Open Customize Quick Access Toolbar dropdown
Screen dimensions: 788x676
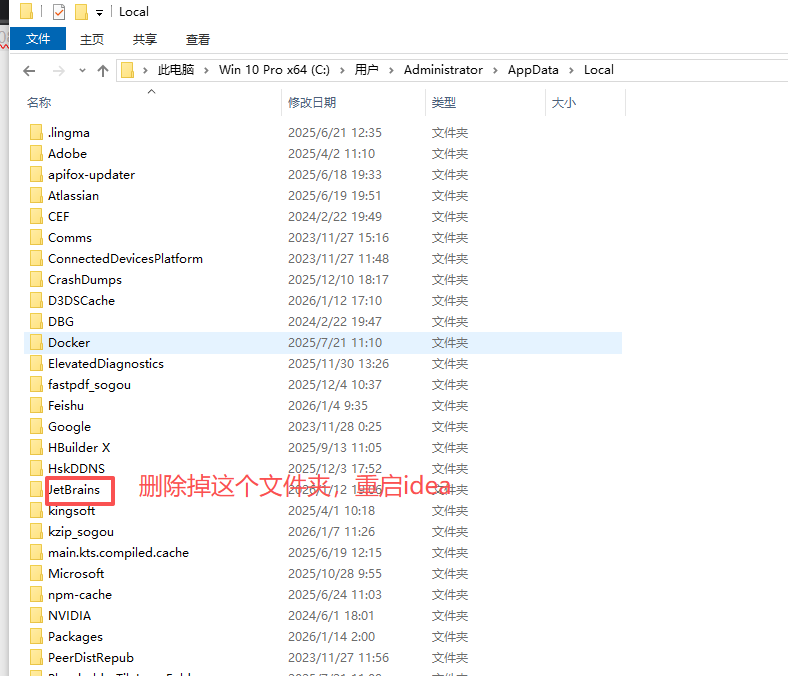click(100, 13)
